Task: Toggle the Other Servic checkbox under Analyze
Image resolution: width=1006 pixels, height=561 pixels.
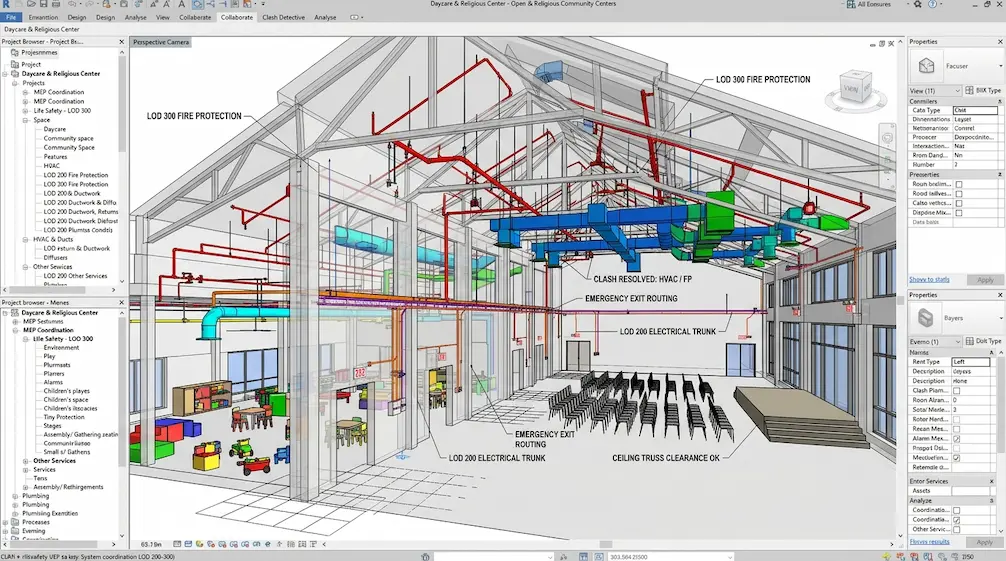Action: tap(957, 530)
